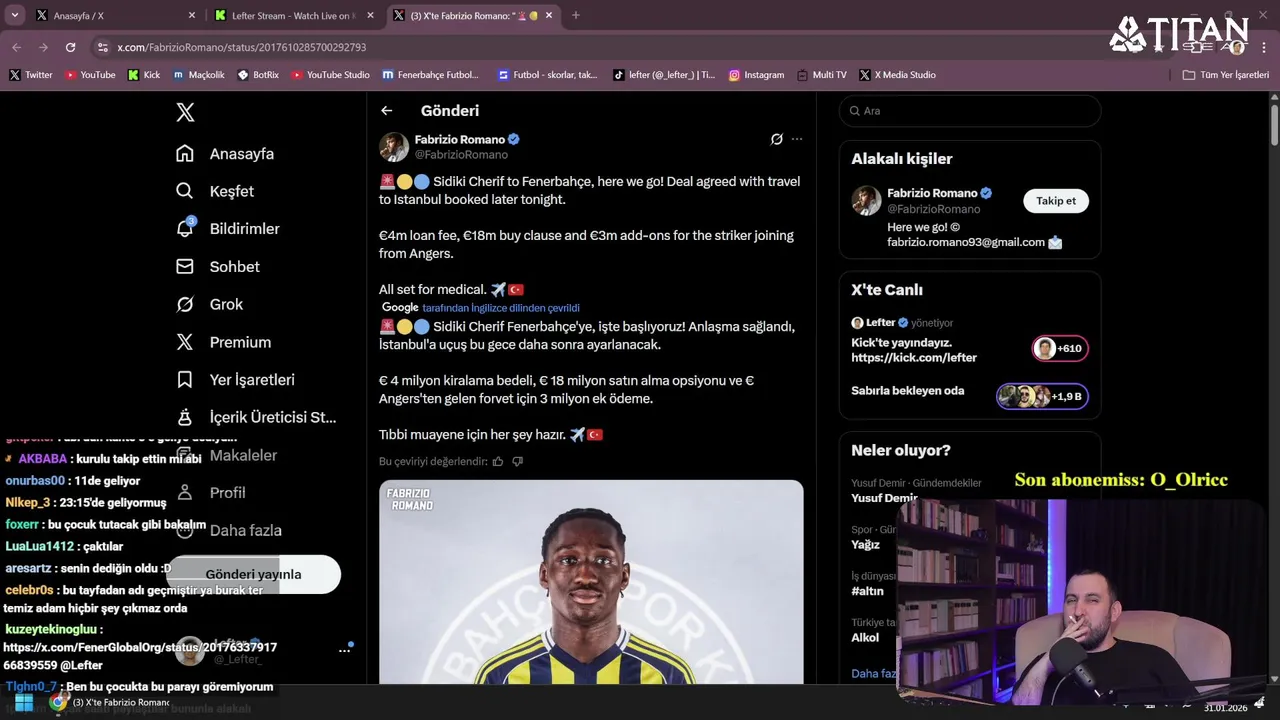Open the Twitter bookmark
The width and height of the screenshot is (1280, 720).
coord(31,75)
